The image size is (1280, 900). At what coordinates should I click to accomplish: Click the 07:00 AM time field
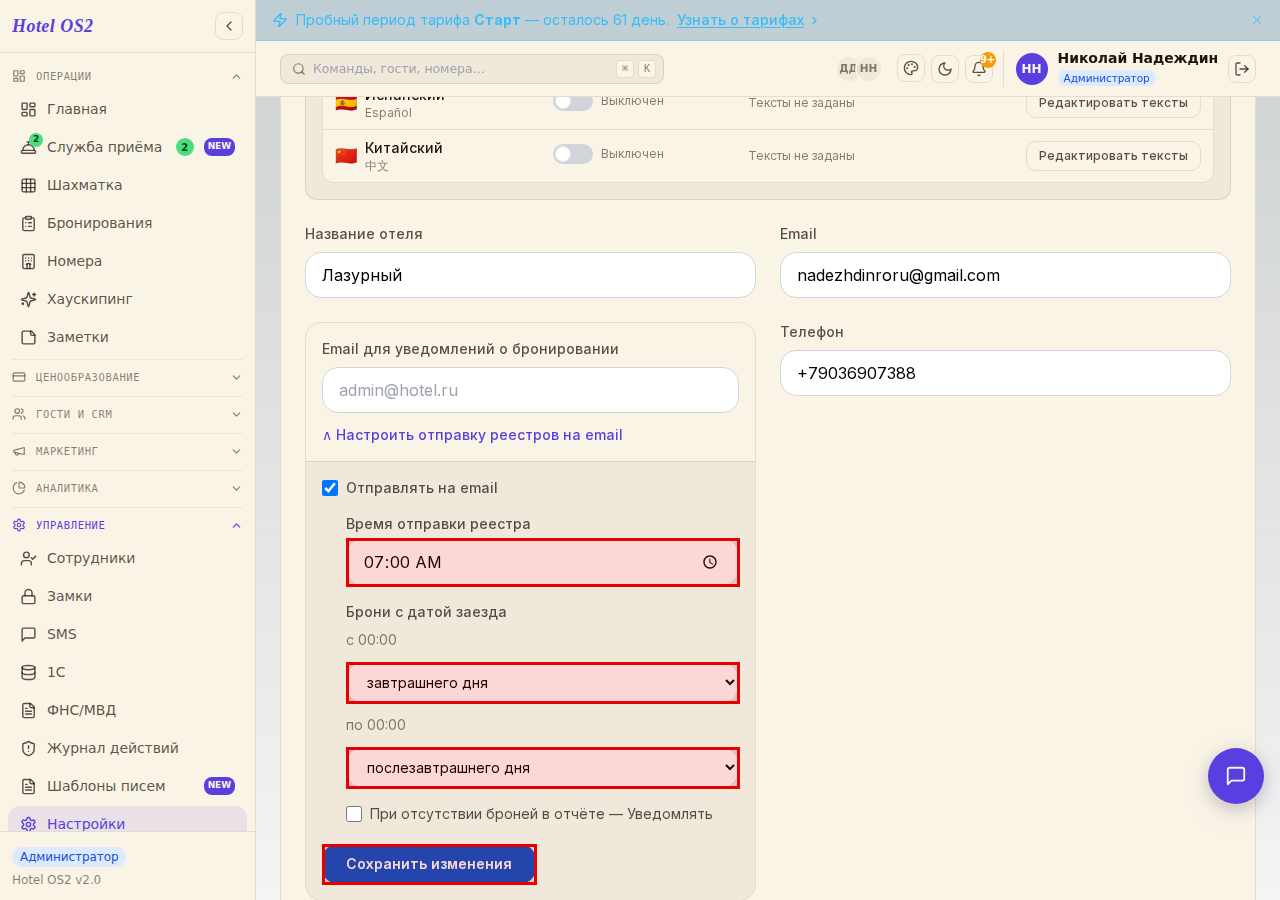coord(543,562)
